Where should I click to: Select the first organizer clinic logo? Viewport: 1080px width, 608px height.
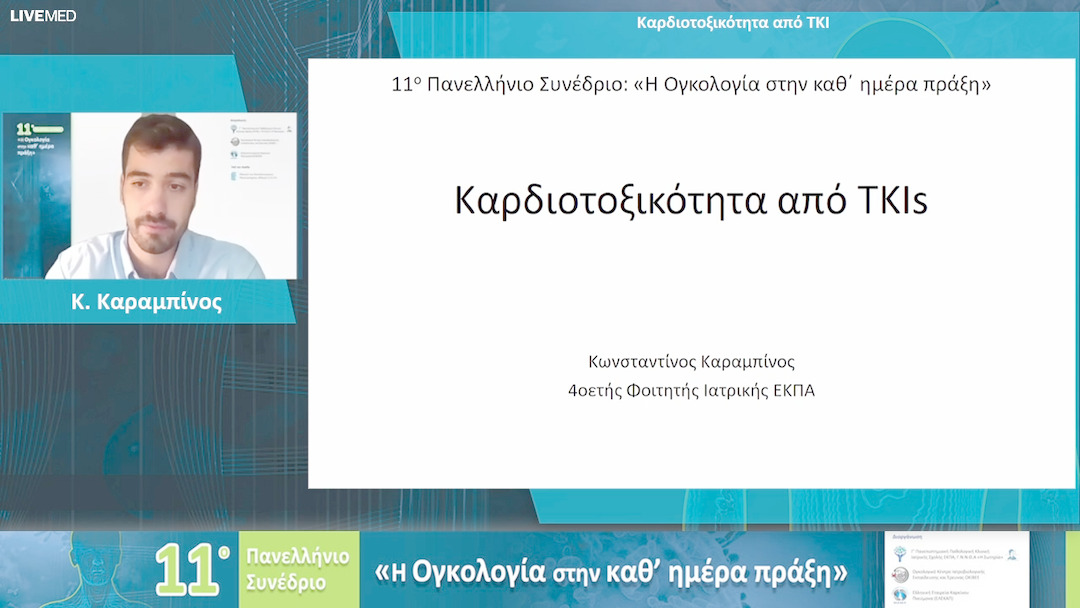[x=900, y=554]
